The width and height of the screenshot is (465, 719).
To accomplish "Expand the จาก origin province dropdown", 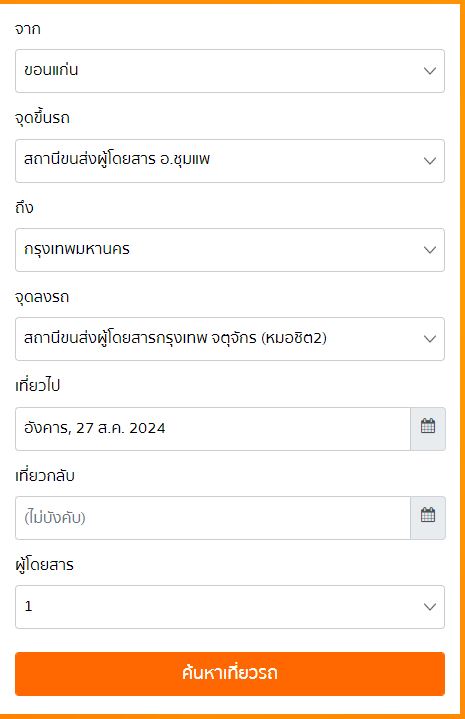I will (x=230, y=71).
